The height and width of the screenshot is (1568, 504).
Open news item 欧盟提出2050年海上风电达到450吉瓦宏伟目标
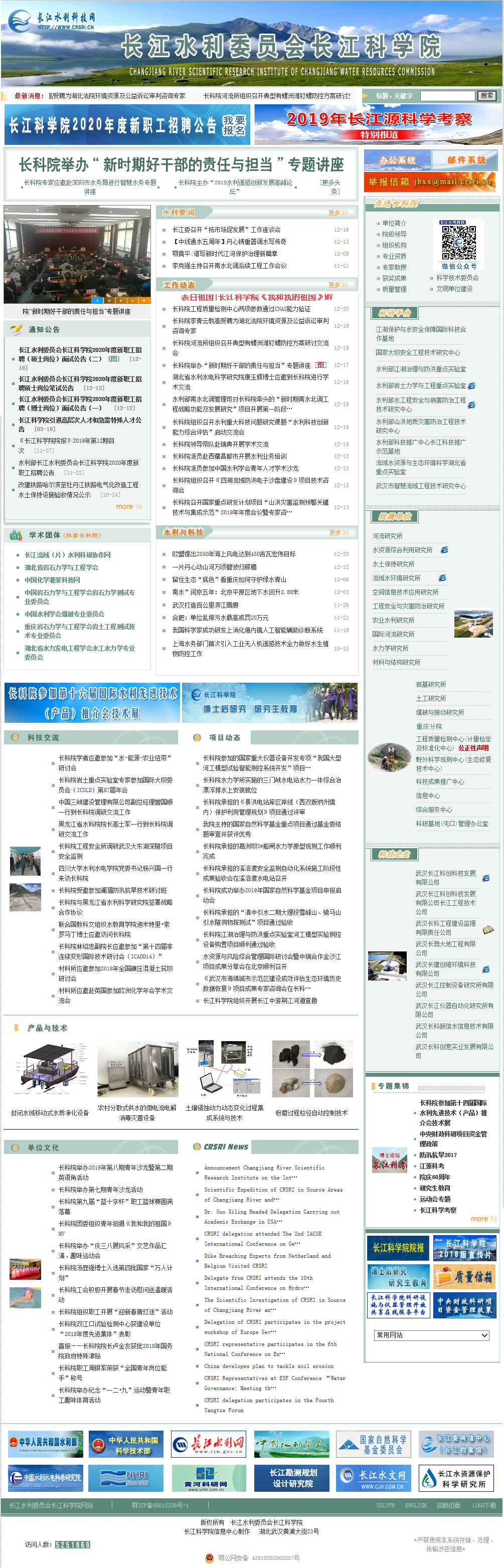point(234,554)
